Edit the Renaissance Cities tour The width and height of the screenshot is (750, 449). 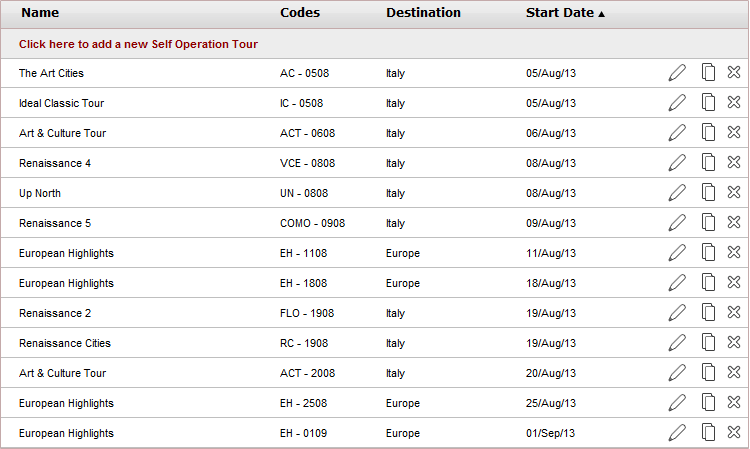coord(677,343)
